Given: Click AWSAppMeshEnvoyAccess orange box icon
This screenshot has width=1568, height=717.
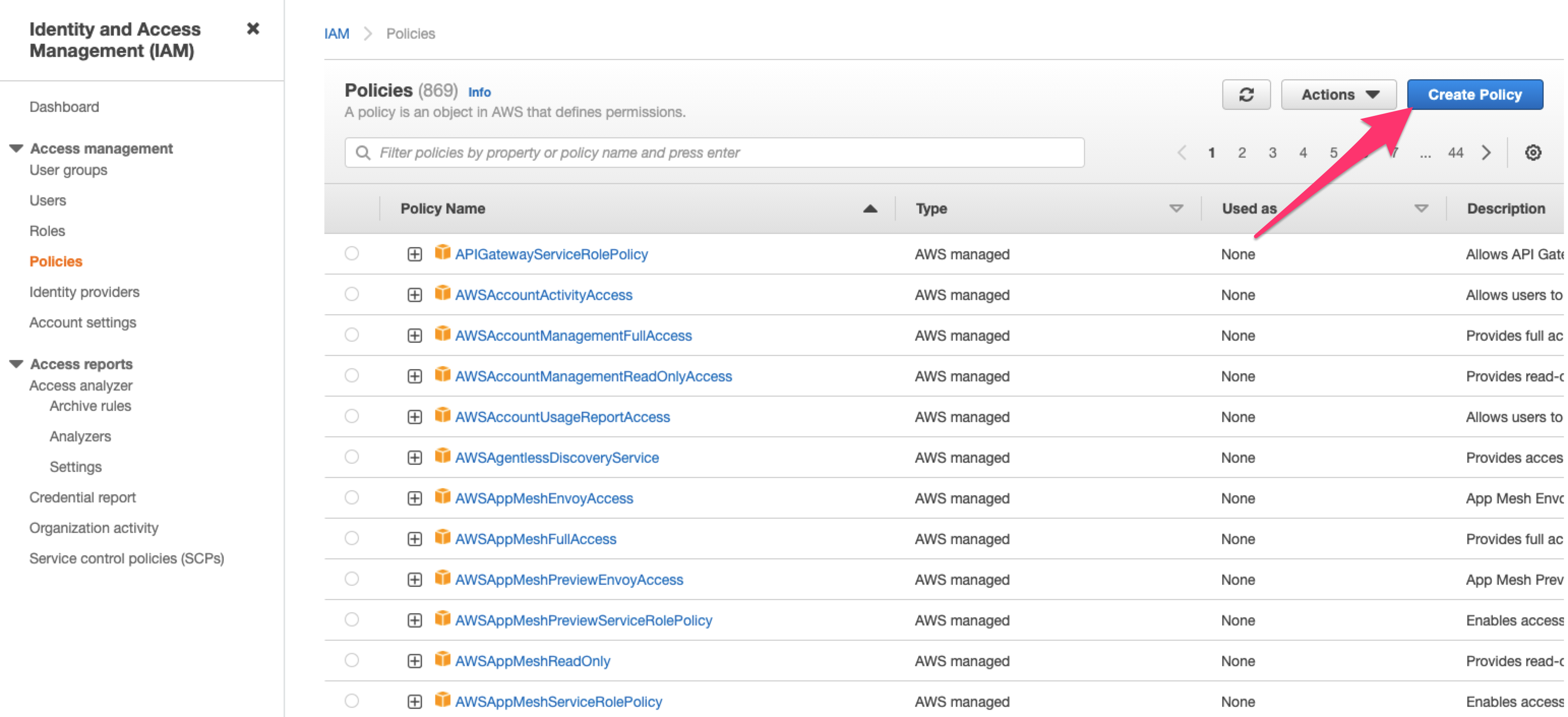Looking at the screenshot, I should pyautogui.click(x=442, y=497).
